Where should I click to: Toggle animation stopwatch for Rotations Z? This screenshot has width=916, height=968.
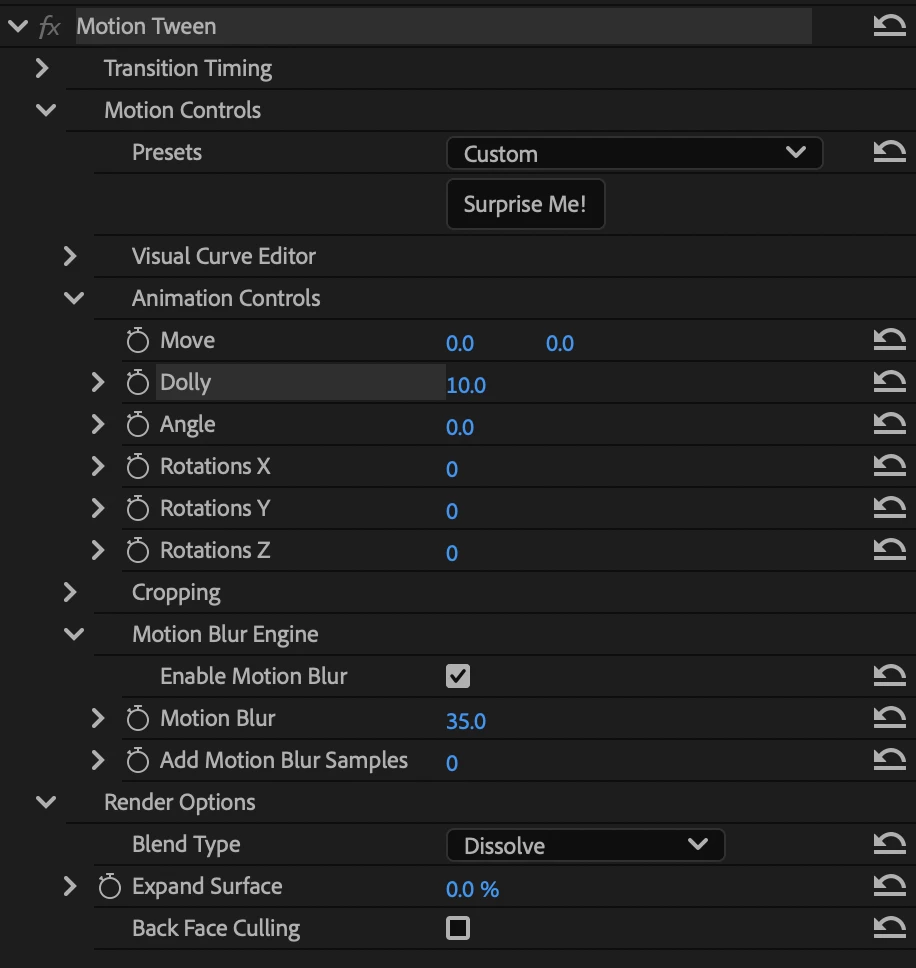pos(138,550)
